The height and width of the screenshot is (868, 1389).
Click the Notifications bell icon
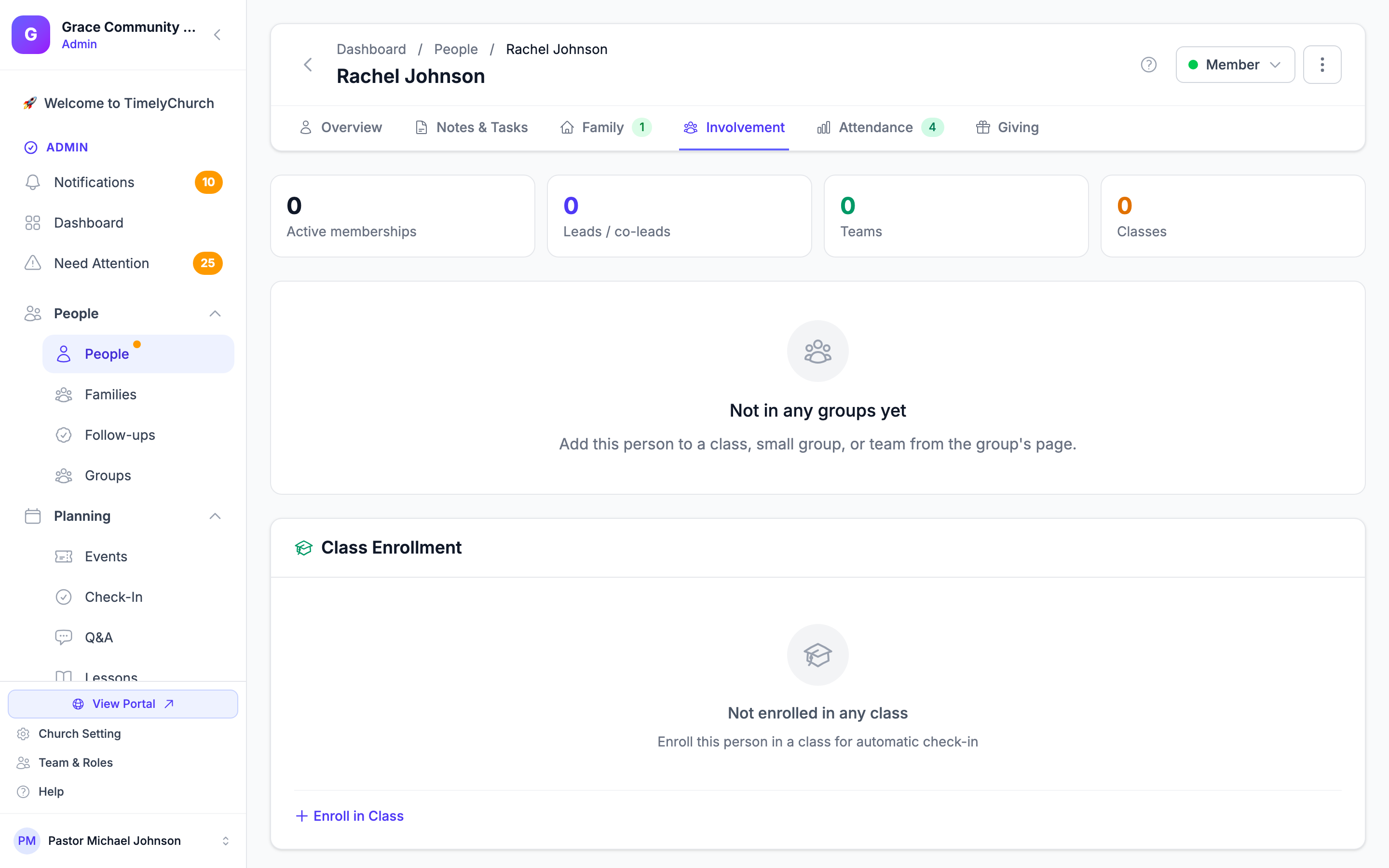(x=33, y=182)
